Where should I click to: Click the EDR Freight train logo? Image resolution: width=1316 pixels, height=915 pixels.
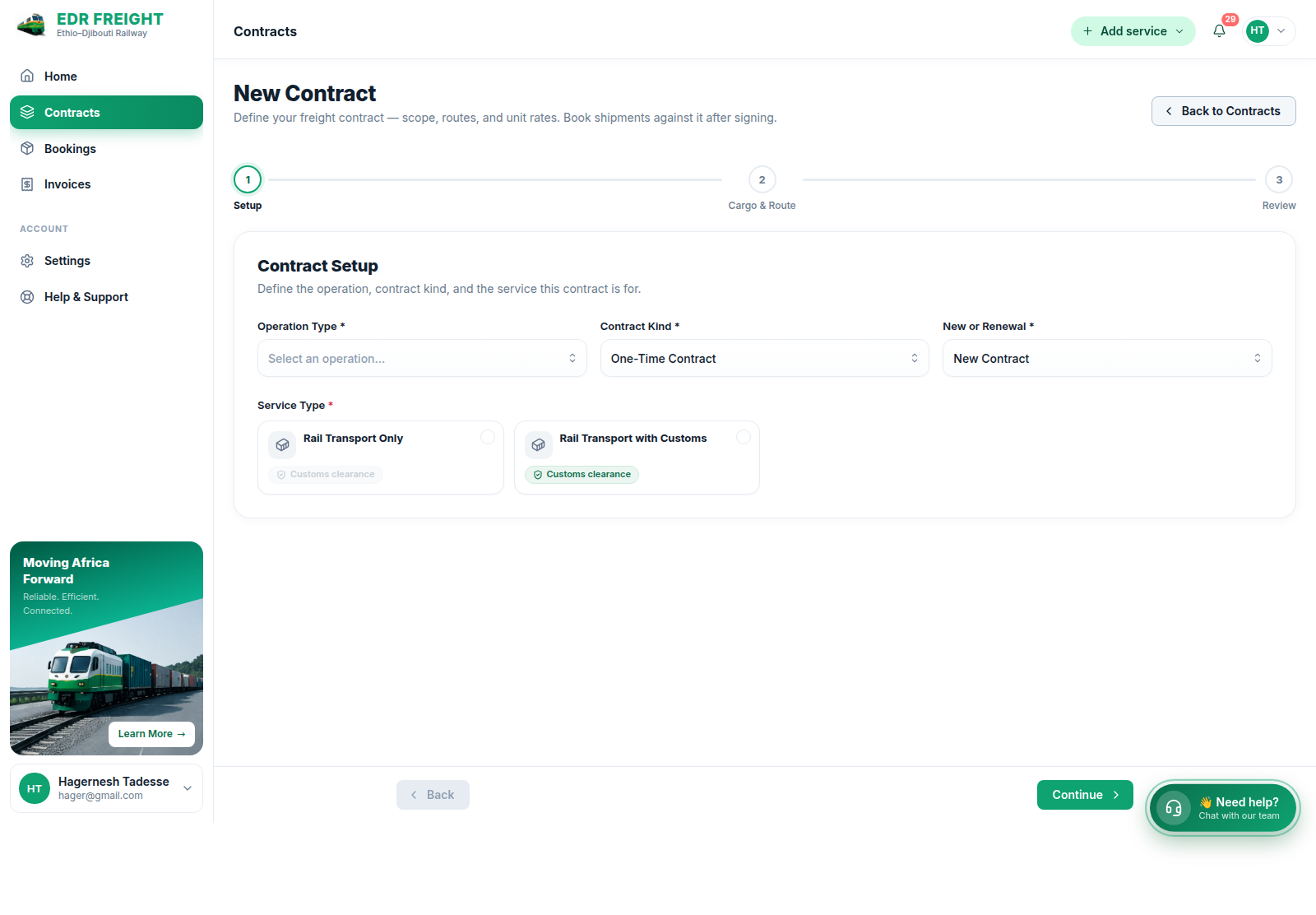pyautogui.click(x=32, y=26)
